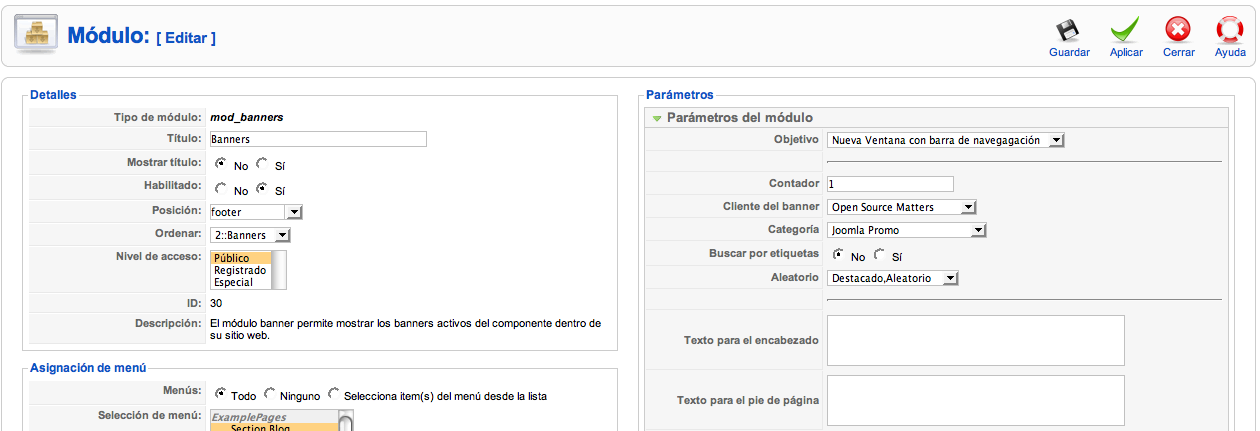
Task: Click Texto para el encabezado text area
Action: pos(975,341)
